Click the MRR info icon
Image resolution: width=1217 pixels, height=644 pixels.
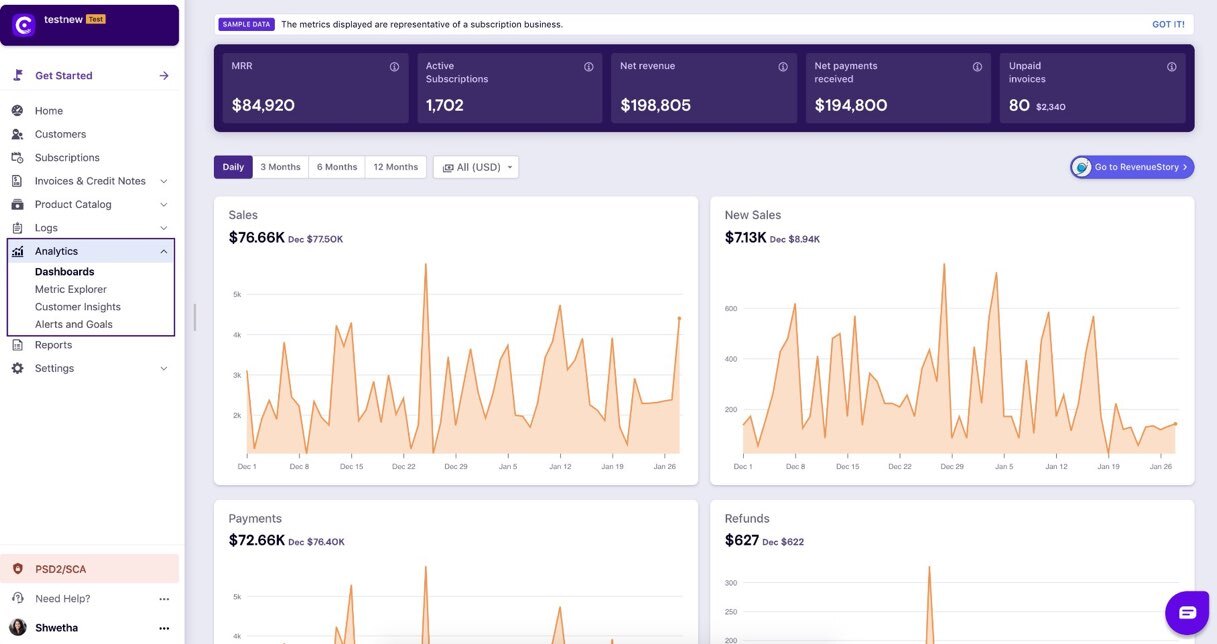point(394,67)
